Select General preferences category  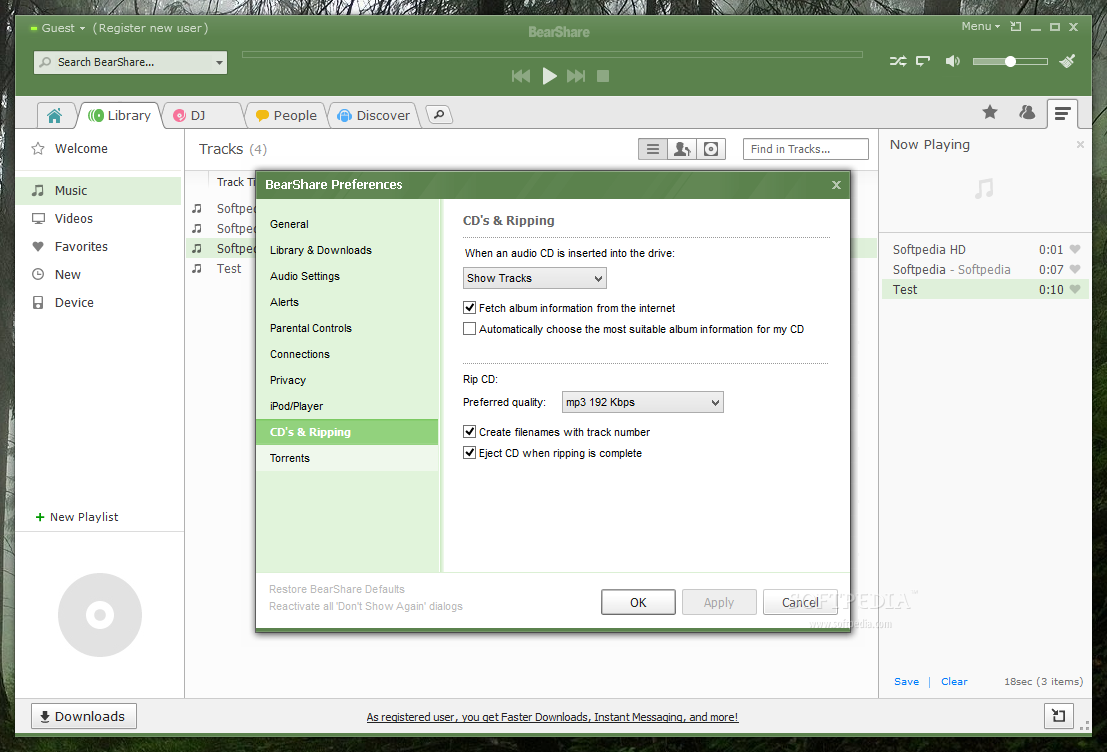347,224
